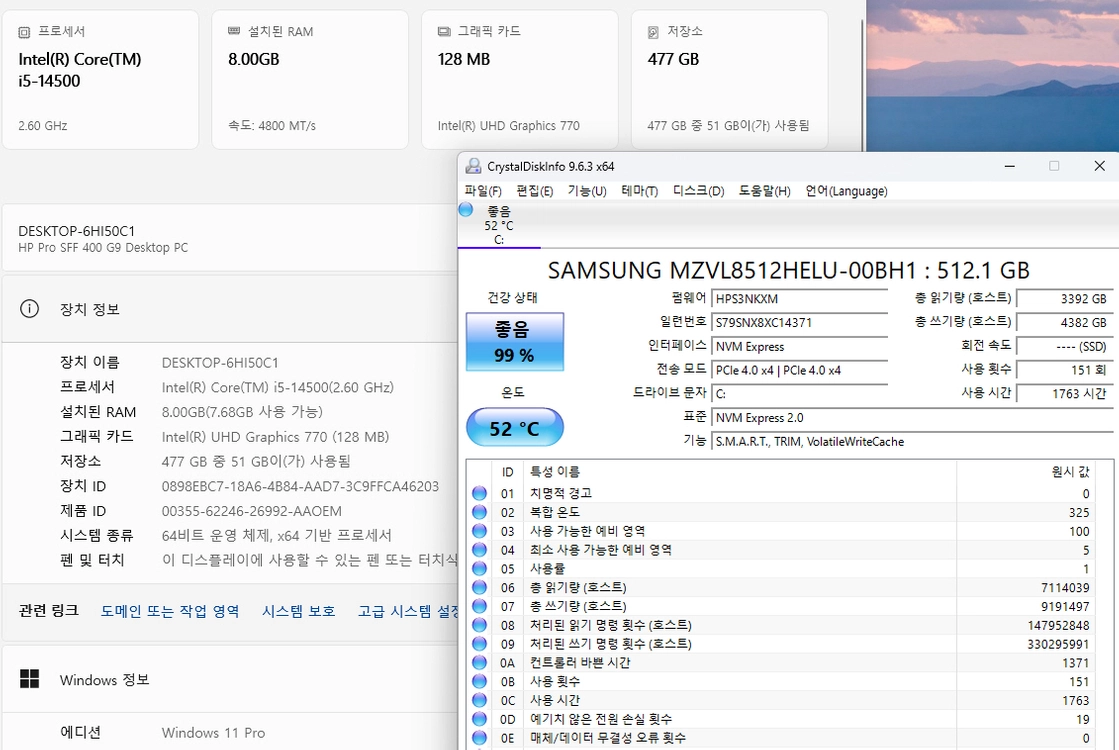Click the Windows 11 Pro edition text

(213, 733)
